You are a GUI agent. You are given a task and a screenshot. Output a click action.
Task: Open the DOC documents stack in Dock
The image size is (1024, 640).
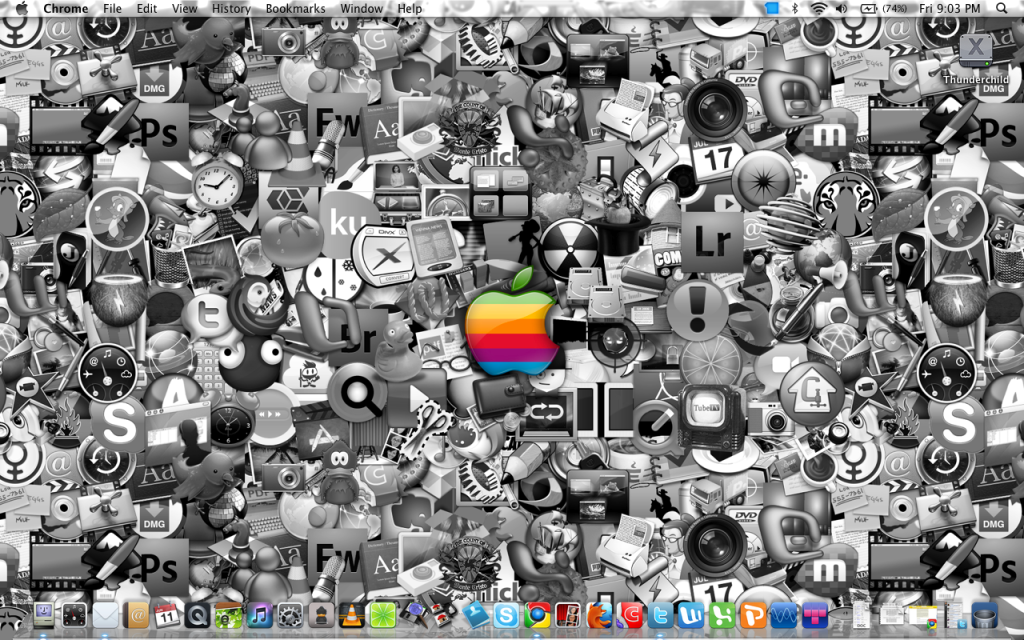click(x=861, y=616)
